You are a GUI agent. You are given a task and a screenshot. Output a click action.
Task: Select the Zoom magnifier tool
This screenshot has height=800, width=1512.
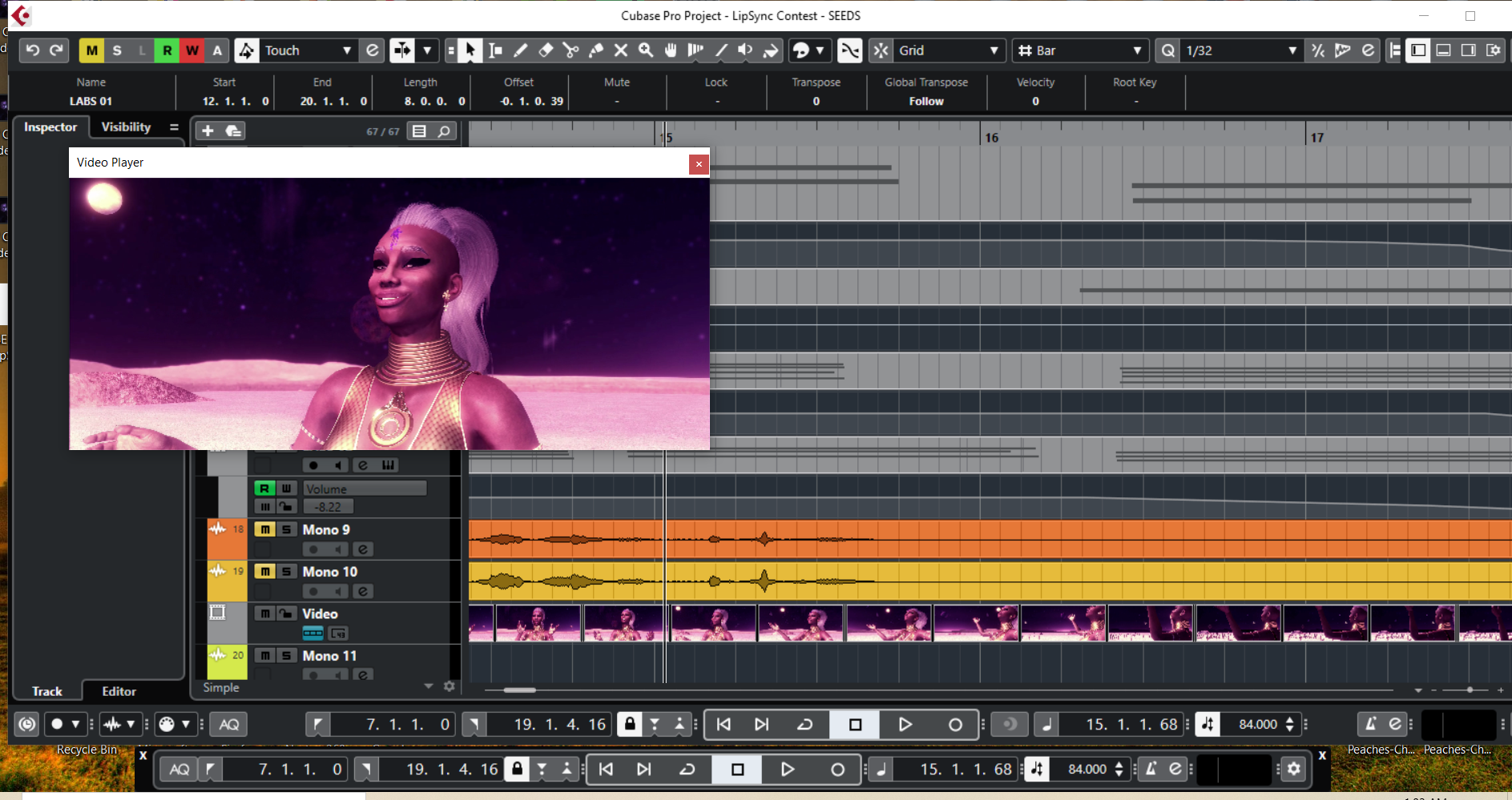coord(645,50)
